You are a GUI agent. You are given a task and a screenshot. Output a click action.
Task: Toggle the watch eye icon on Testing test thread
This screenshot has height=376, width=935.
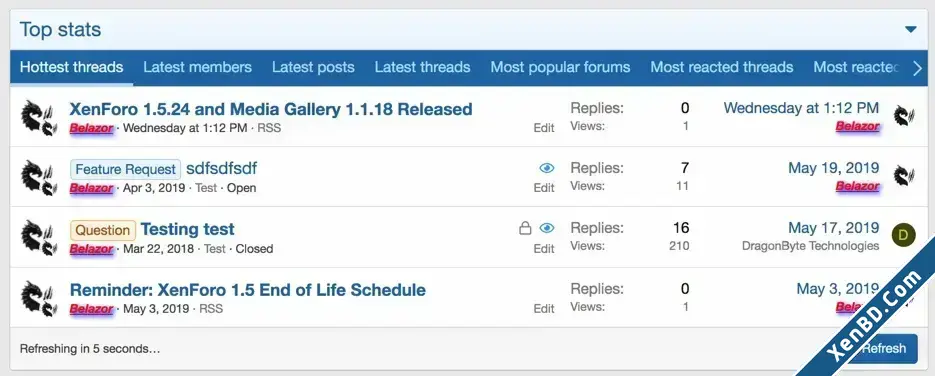(547, 228)
